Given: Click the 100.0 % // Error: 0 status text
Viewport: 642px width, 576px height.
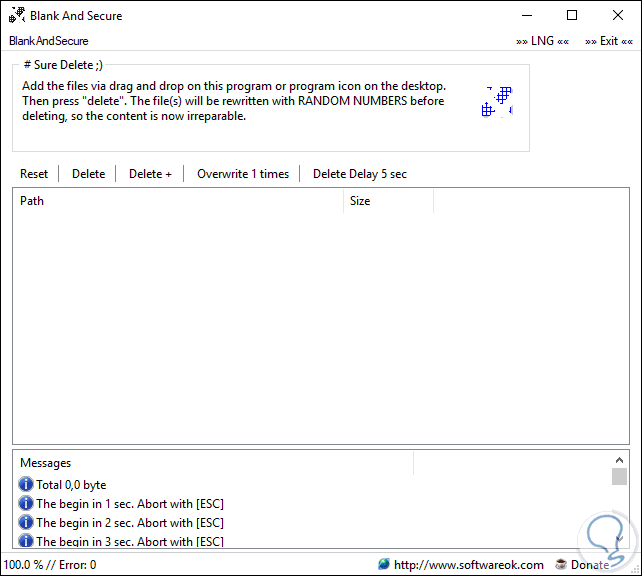Looking at the screenshot, I should tap(50, 565).
